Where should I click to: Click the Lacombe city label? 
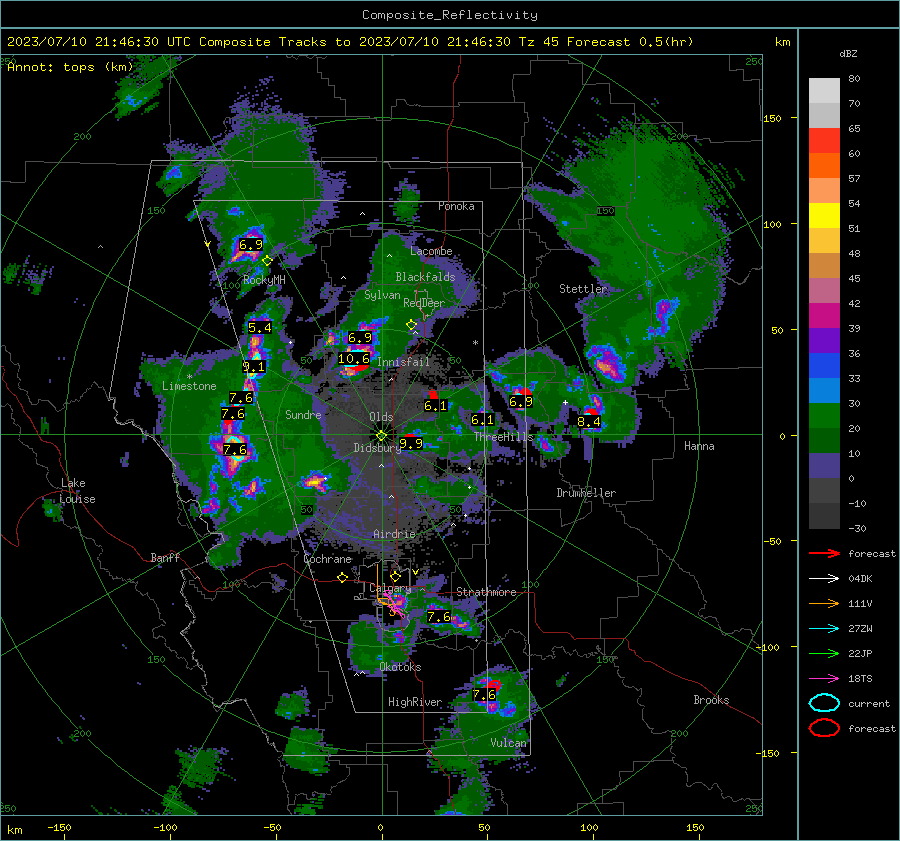[431, 251]
